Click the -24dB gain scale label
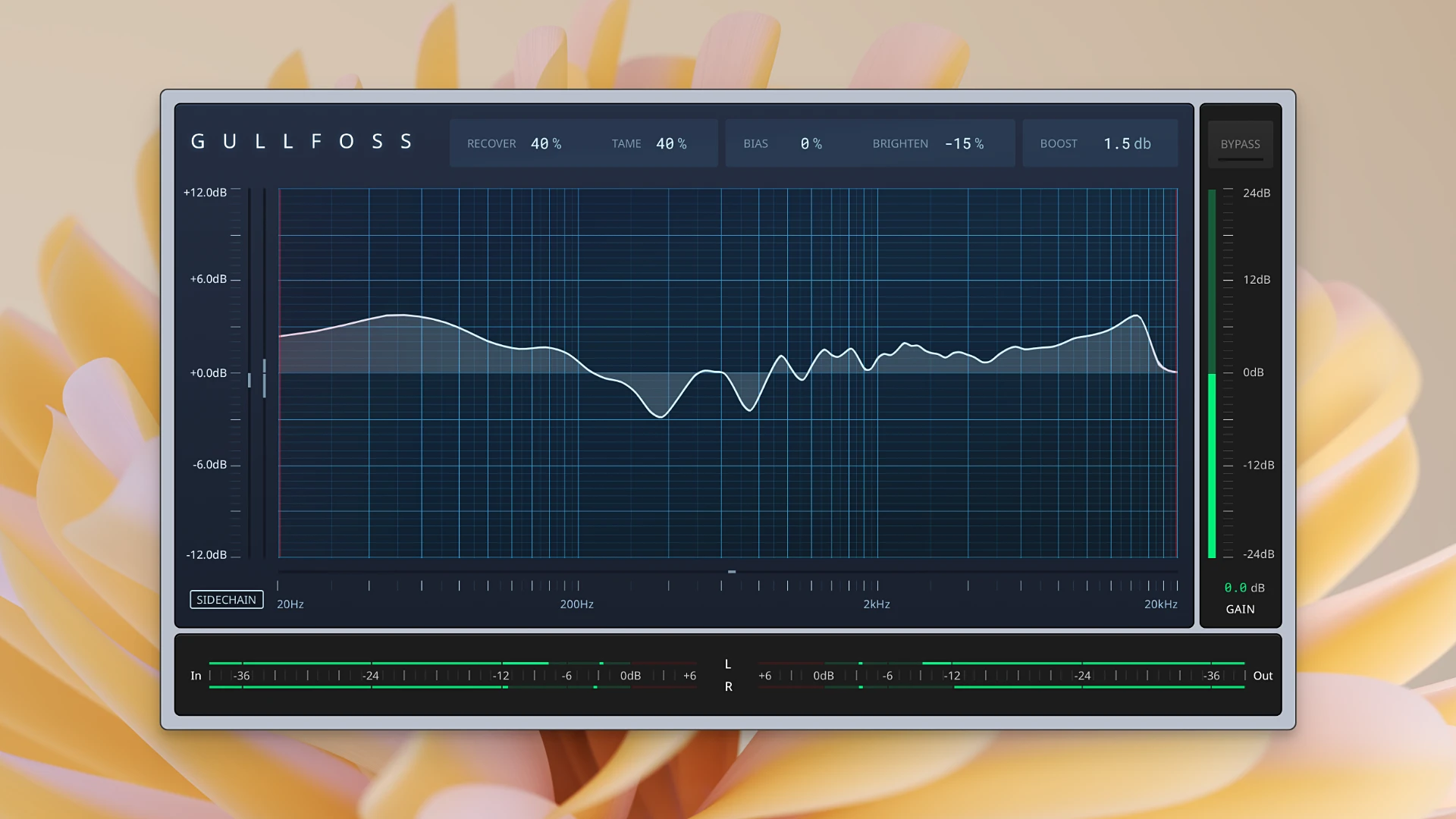This screenshot has height=819, width=1456. (x=1259, y=554)
